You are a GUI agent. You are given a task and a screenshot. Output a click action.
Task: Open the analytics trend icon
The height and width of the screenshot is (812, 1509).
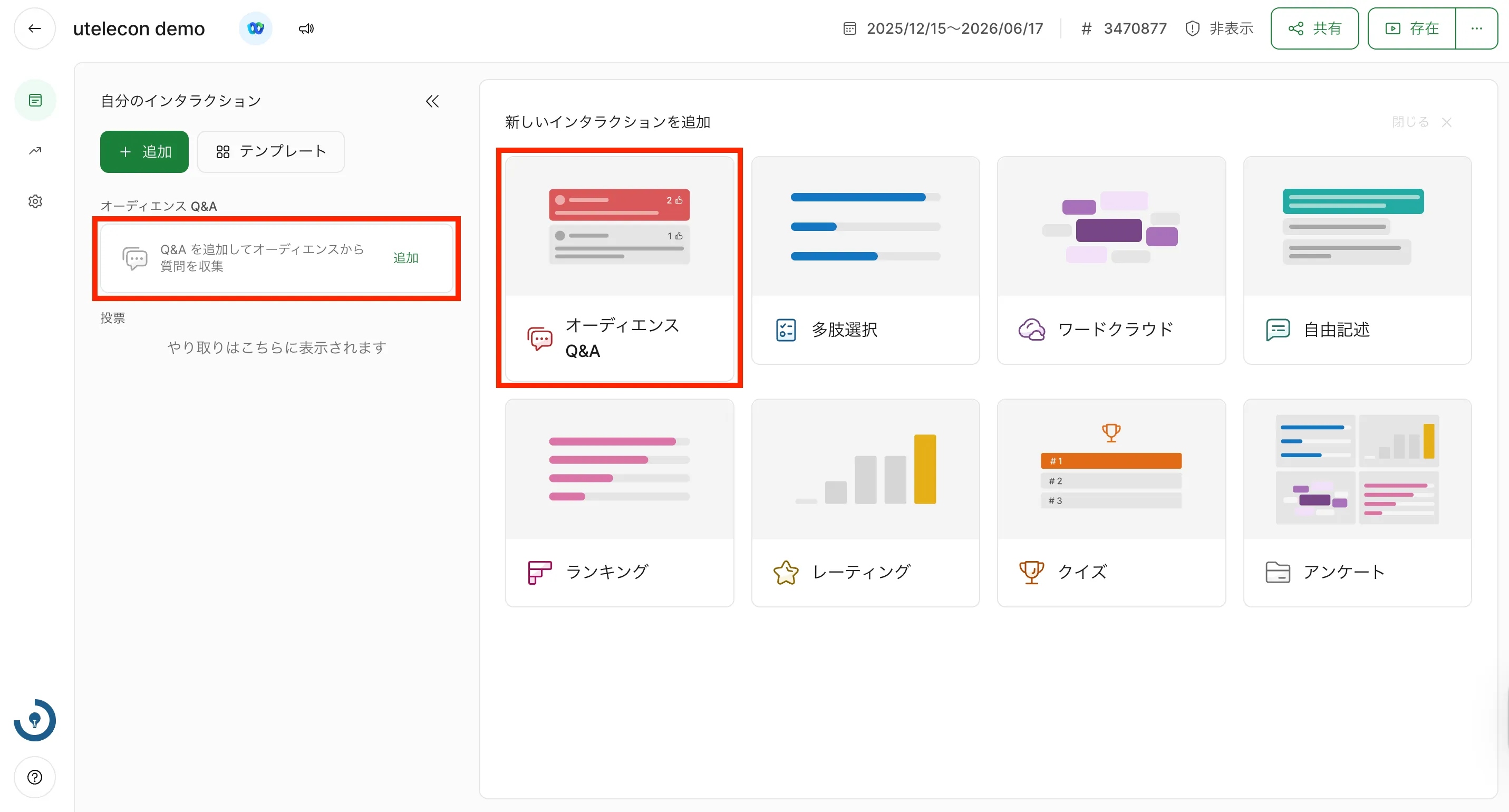click(35, 151)
